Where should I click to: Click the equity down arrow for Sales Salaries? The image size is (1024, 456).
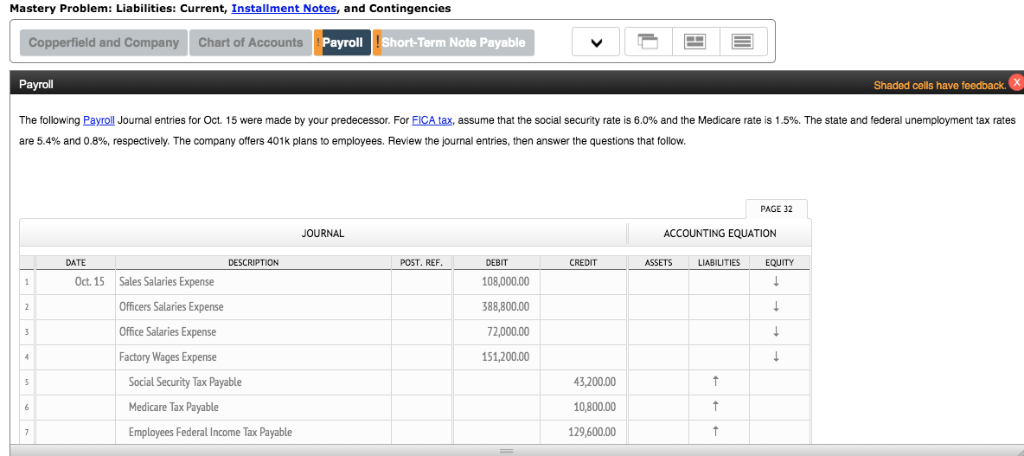(x=776, y=282)
